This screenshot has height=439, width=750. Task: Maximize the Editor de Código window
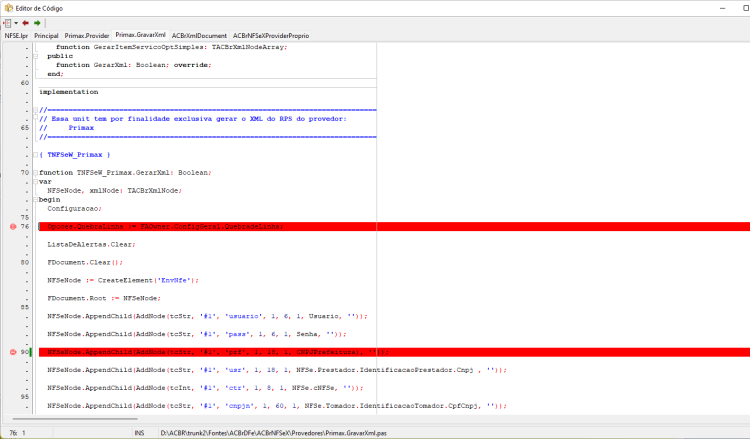click(x=745, y=8)
